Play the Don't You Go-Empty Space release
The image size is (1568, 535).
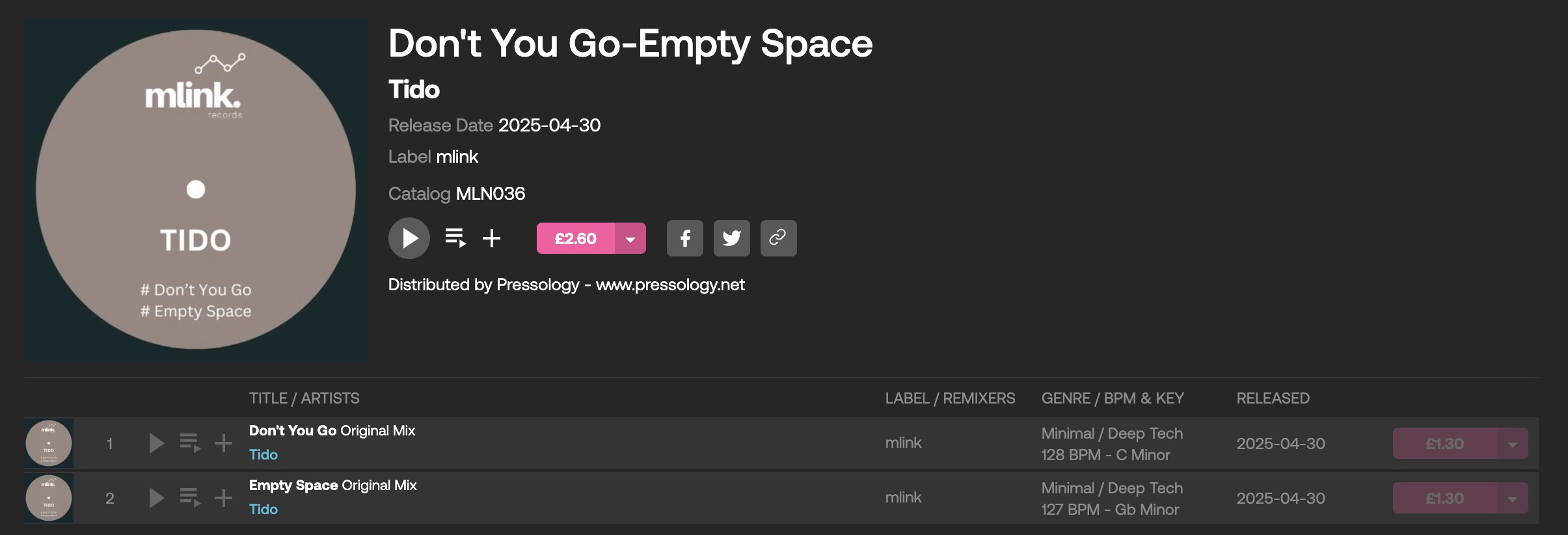point(409,238)
